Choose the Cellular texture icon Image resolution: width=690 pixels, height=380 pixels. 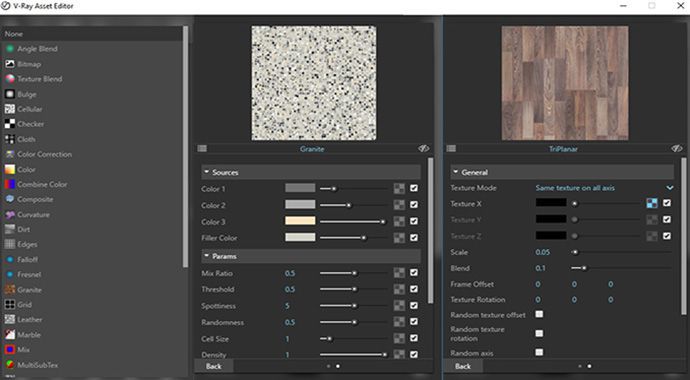tap(10, 109)
